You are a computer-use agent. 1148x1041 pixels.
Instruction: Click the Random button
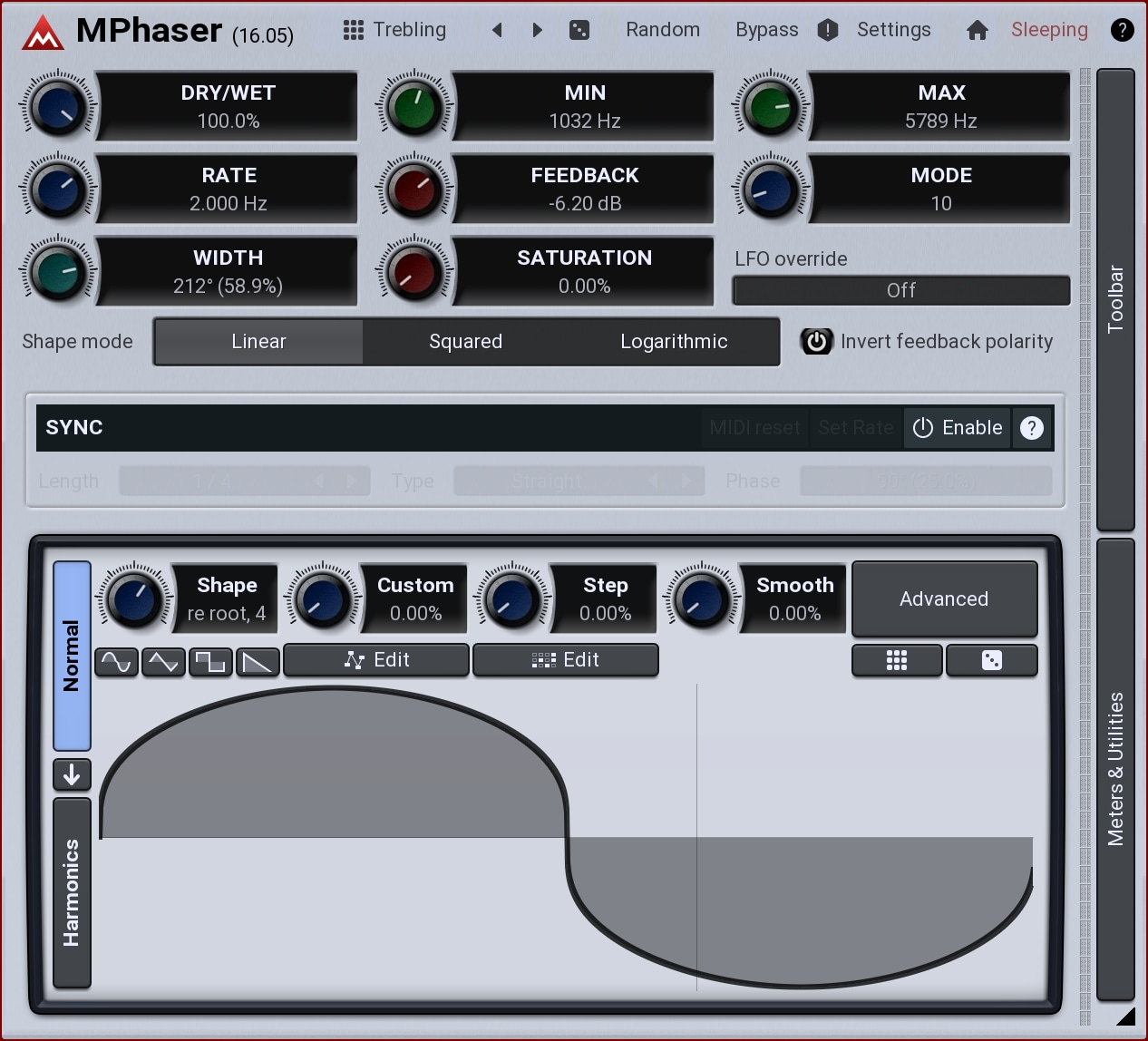pos(663,30)
